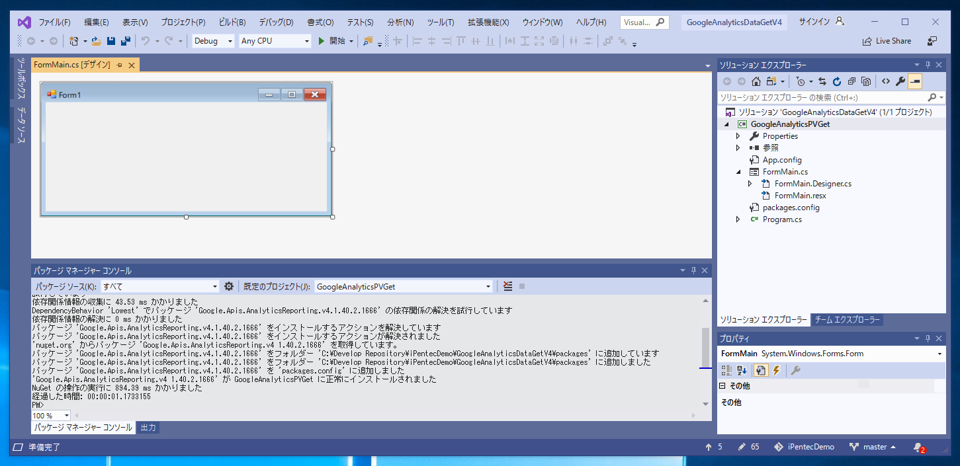The image size is (960, 466).
Task: Open the ツール(T) menu
Action: click(x=440, y=22)
